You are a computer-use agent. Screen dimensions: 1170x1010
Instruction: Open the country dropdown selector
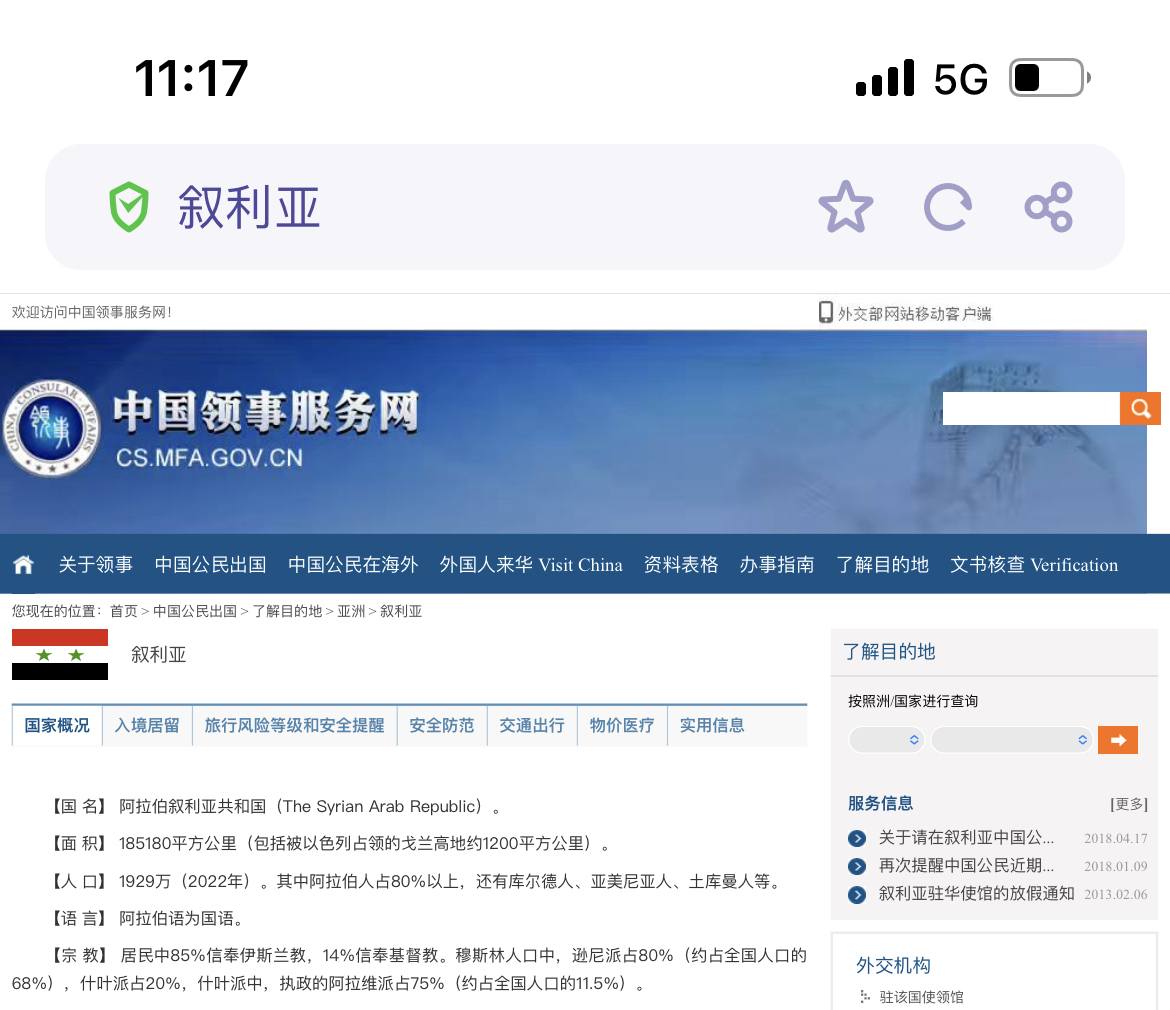(x=1012, y=740)
